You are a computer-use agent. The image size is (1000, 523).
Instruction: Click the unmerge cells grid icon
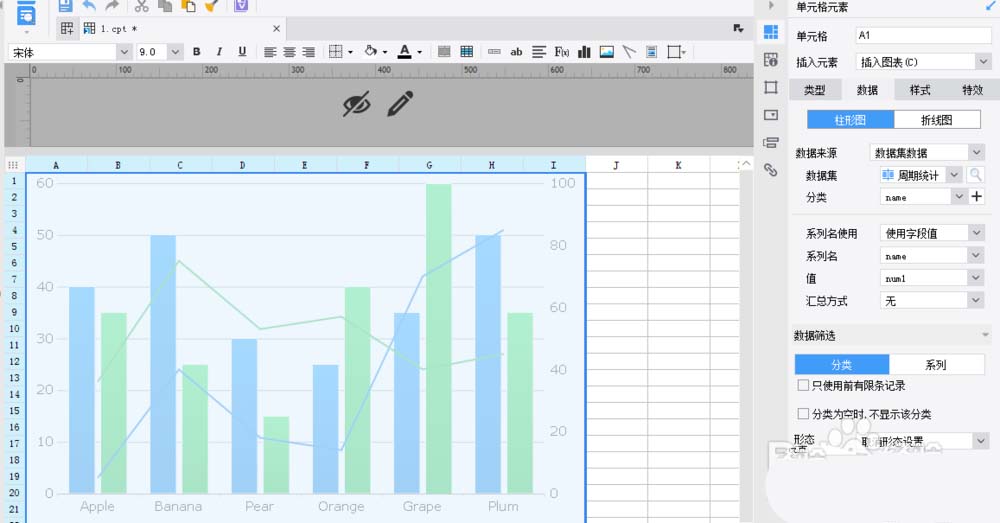pos(467,52)
